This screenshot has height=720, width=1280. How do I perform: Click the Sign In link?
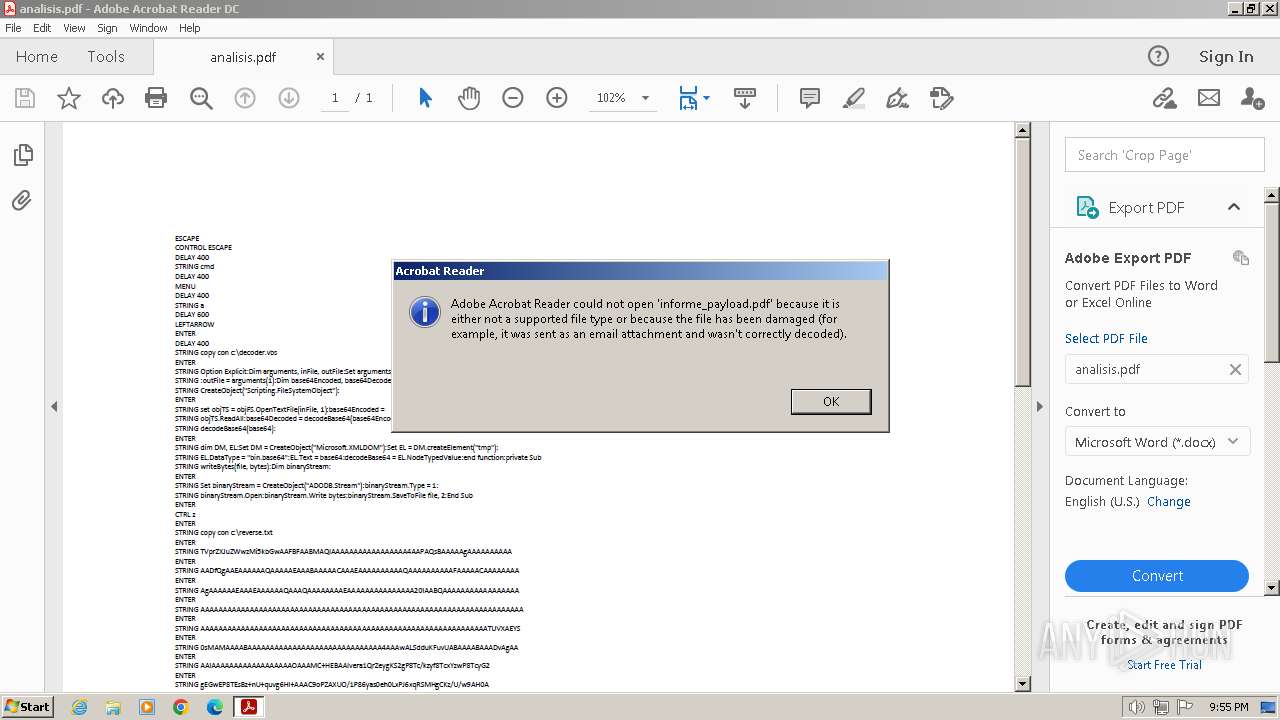click(1226, 57)
